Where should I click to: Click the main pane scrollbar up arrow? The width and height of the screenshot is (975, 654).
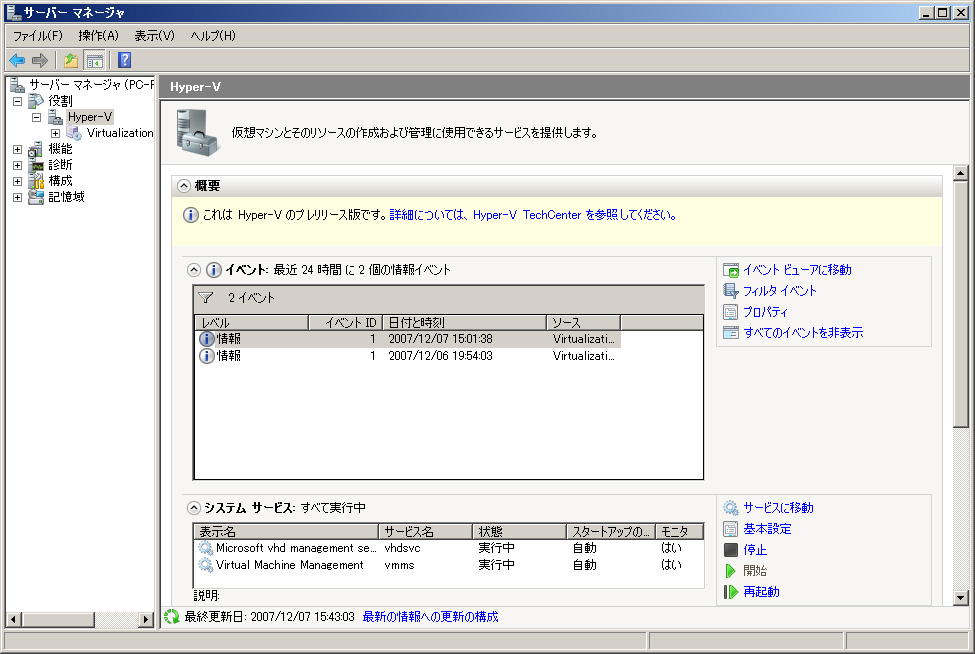tap(961, 173)
